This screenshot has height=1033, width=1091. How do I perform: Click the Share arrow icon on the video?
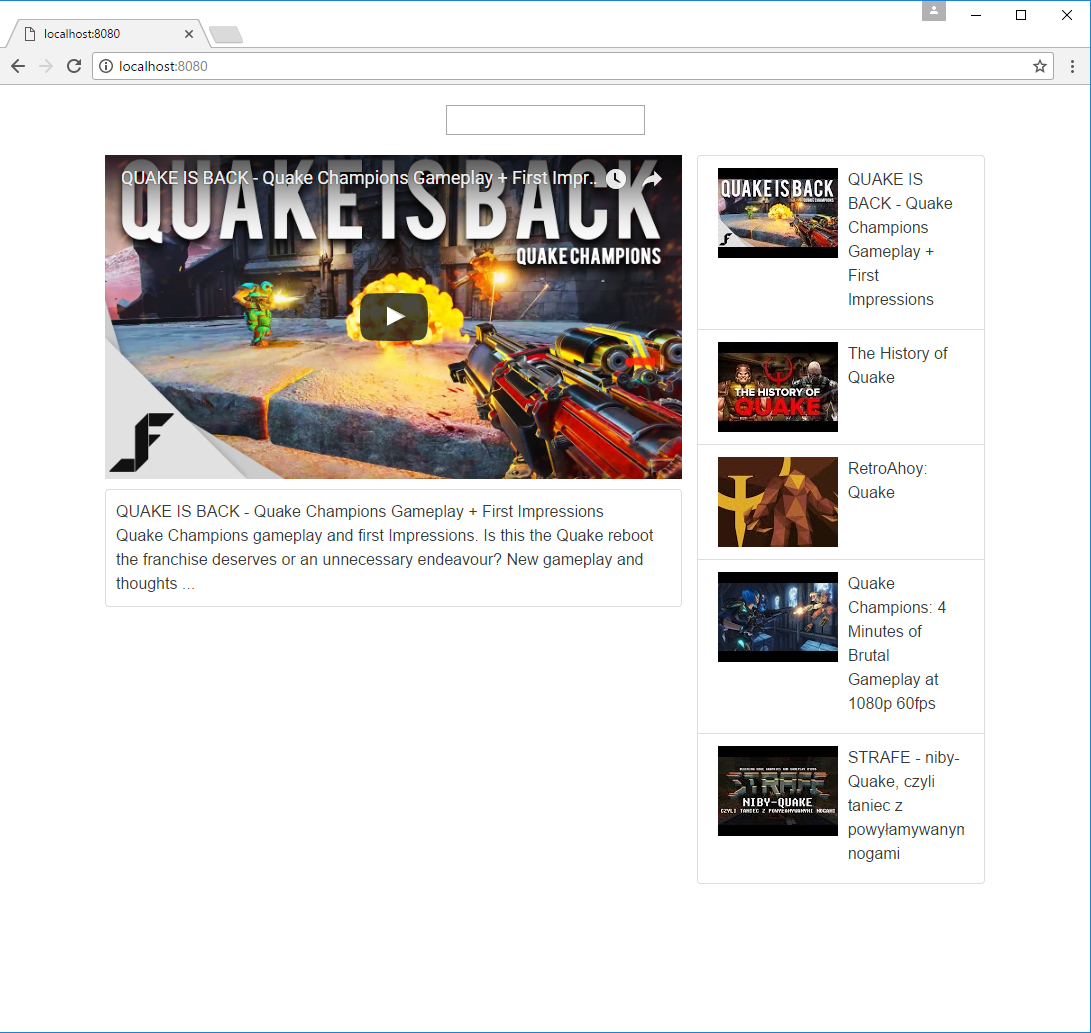655,179
